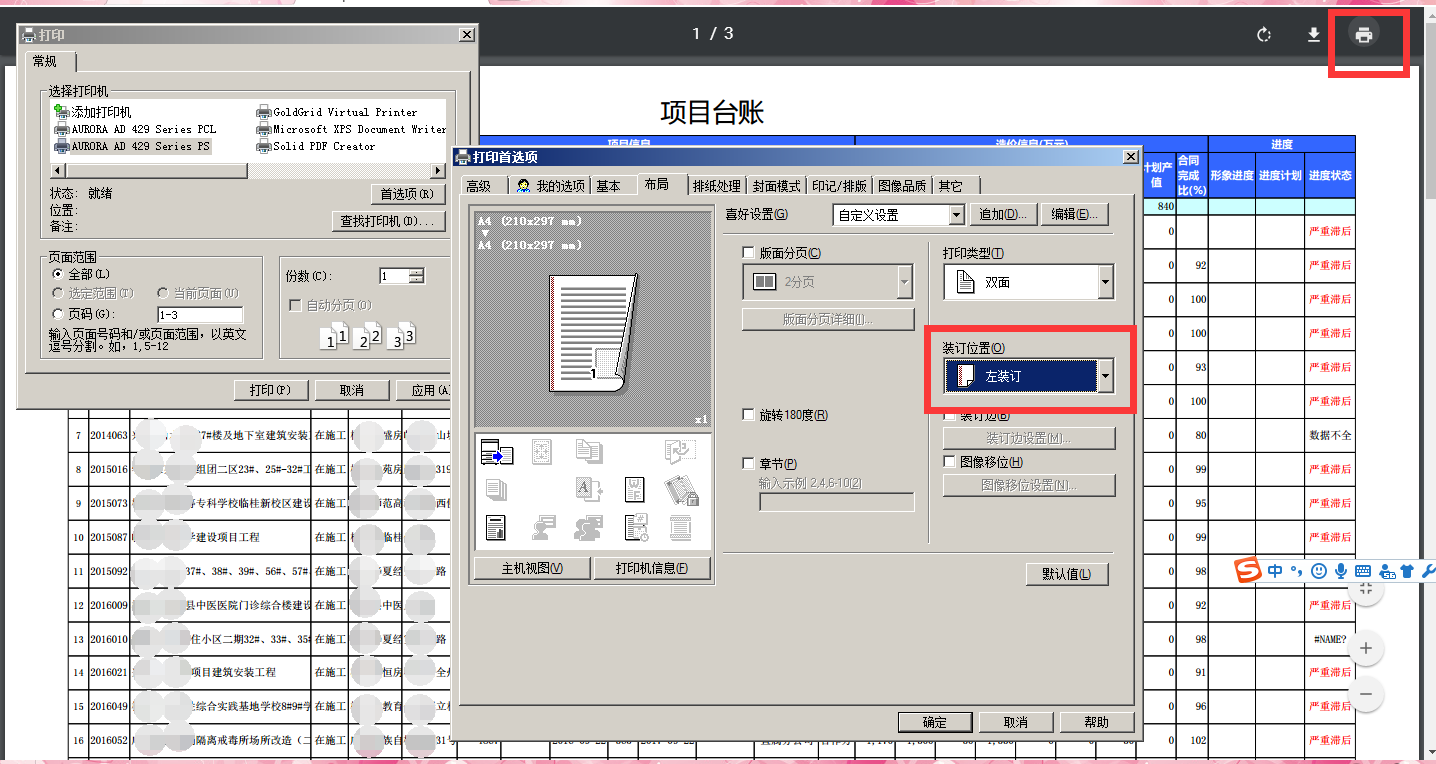
Task: Go to the 封面模式 tab
Action: 777,186
